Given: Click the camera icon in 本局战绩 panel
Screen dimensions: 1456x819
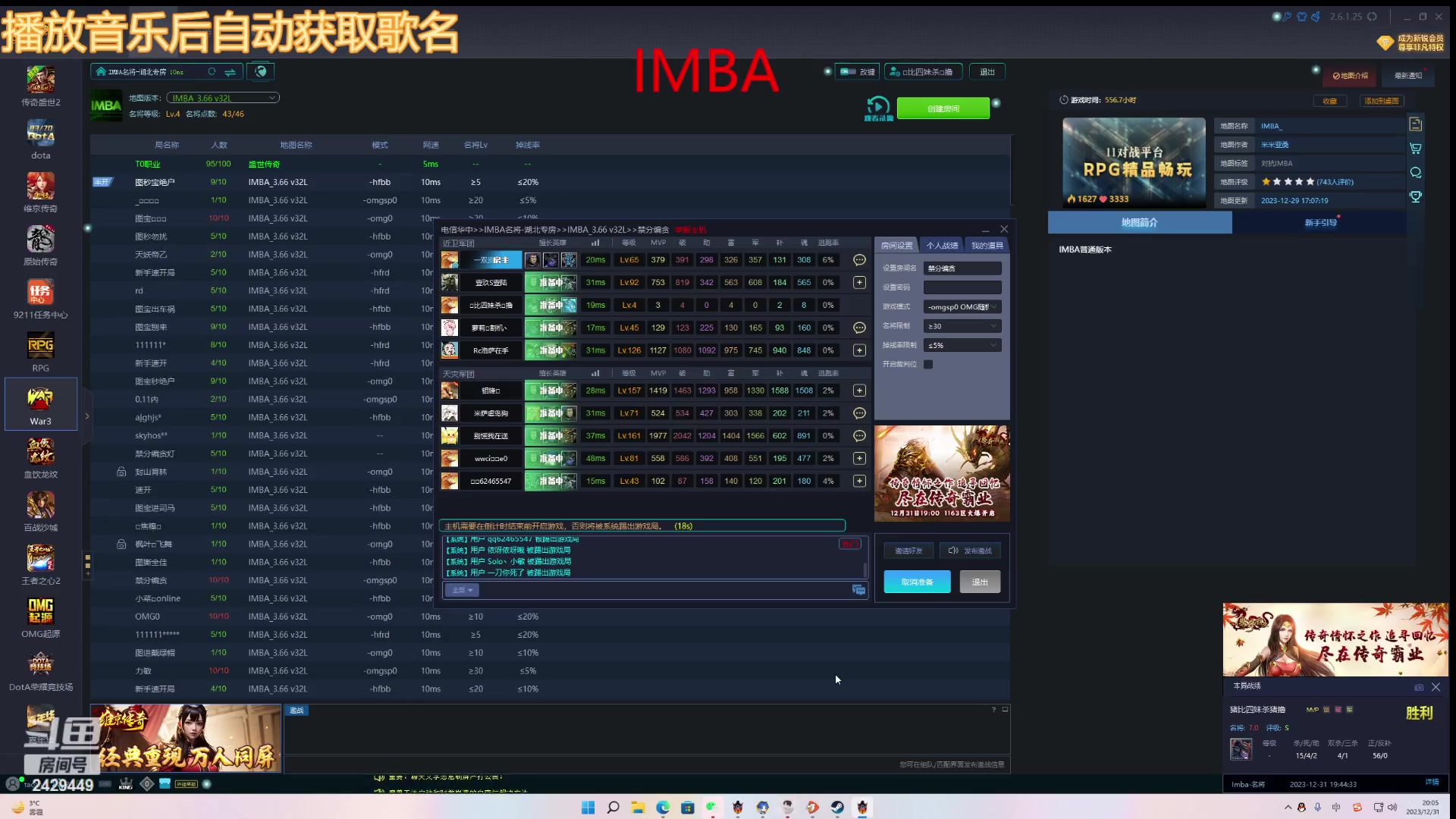Looking at the screenshot, I should click(1419, 687).
